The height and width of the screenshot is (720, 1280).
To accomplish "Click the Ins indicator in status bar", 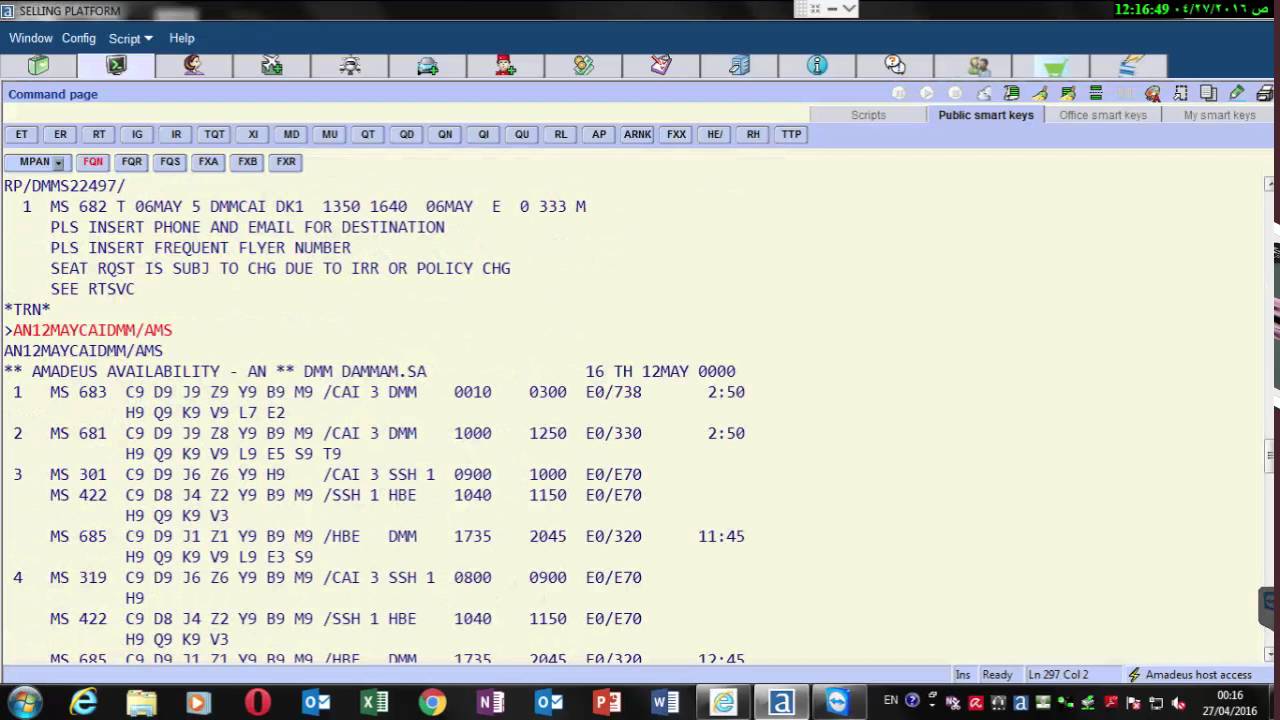I will (962, 675).
